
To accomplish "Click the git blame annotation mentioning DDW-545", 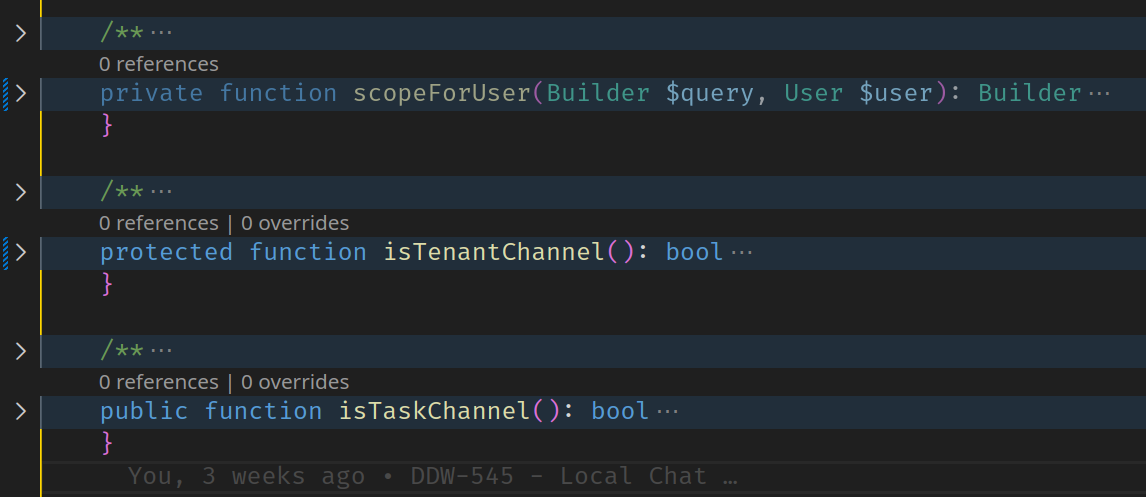I will (432, 477).
